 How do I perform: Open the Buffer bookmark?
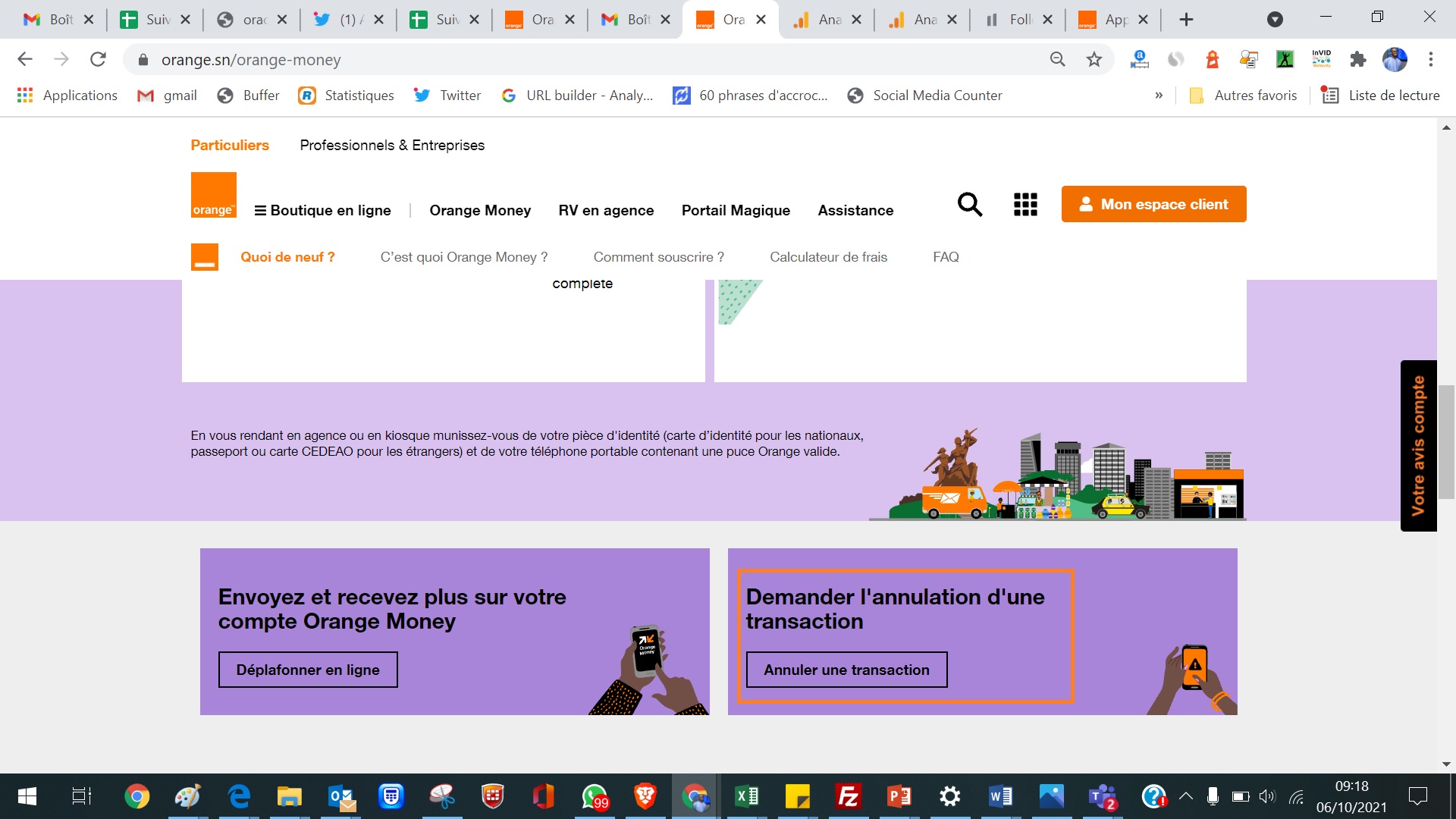point(248,96)
